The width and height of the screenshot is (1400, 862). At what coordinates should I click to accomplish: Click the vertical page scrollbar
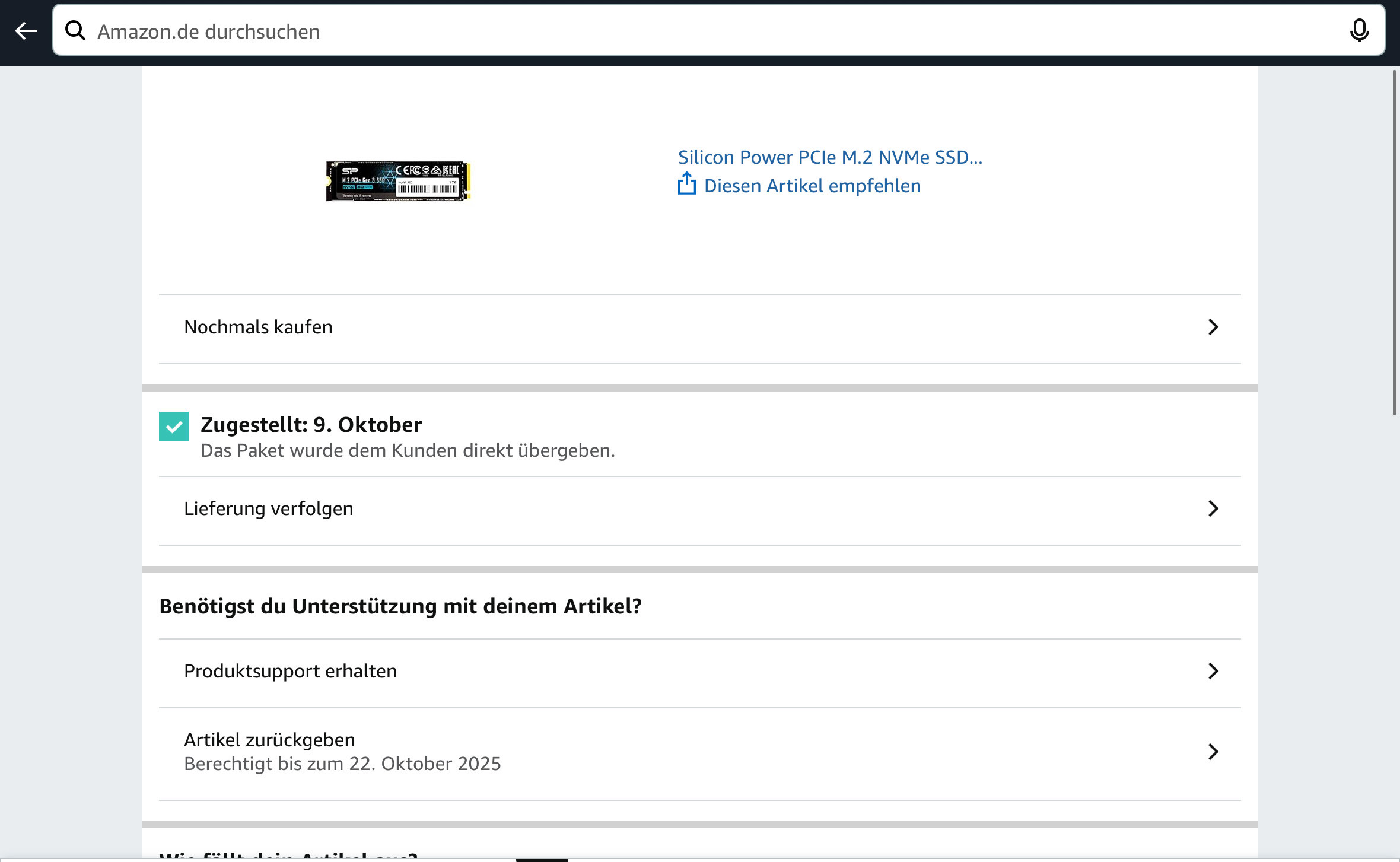point(1395,243)
